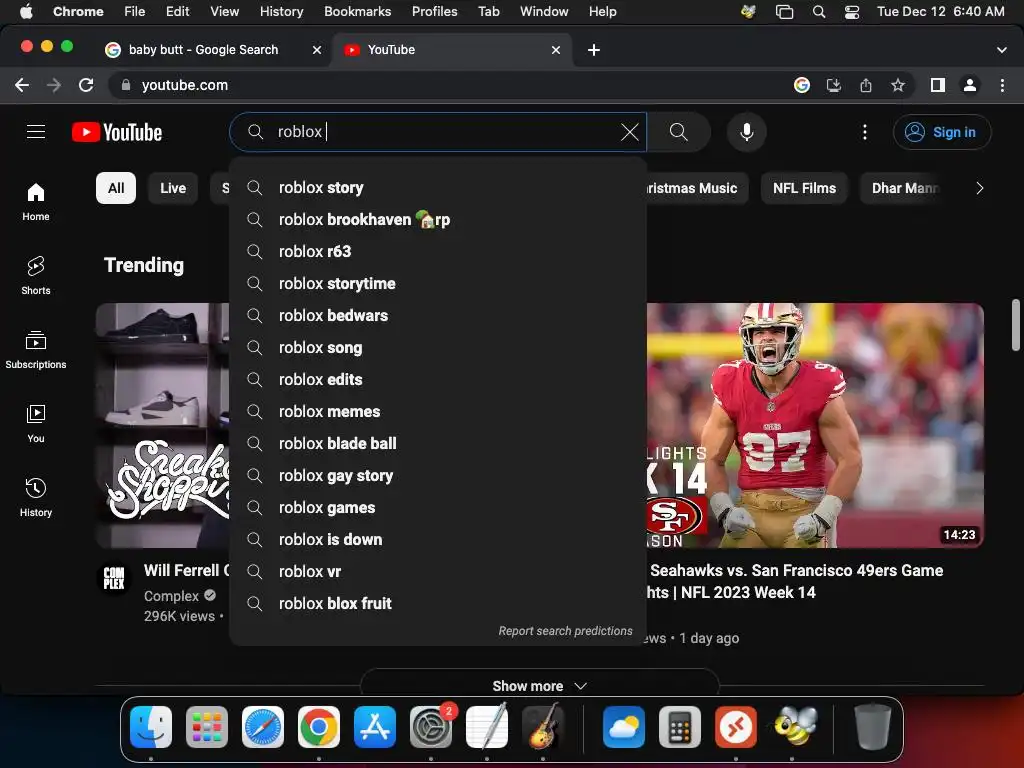Choose suggestion 'roblox blade ball'

tap(438, 443)
